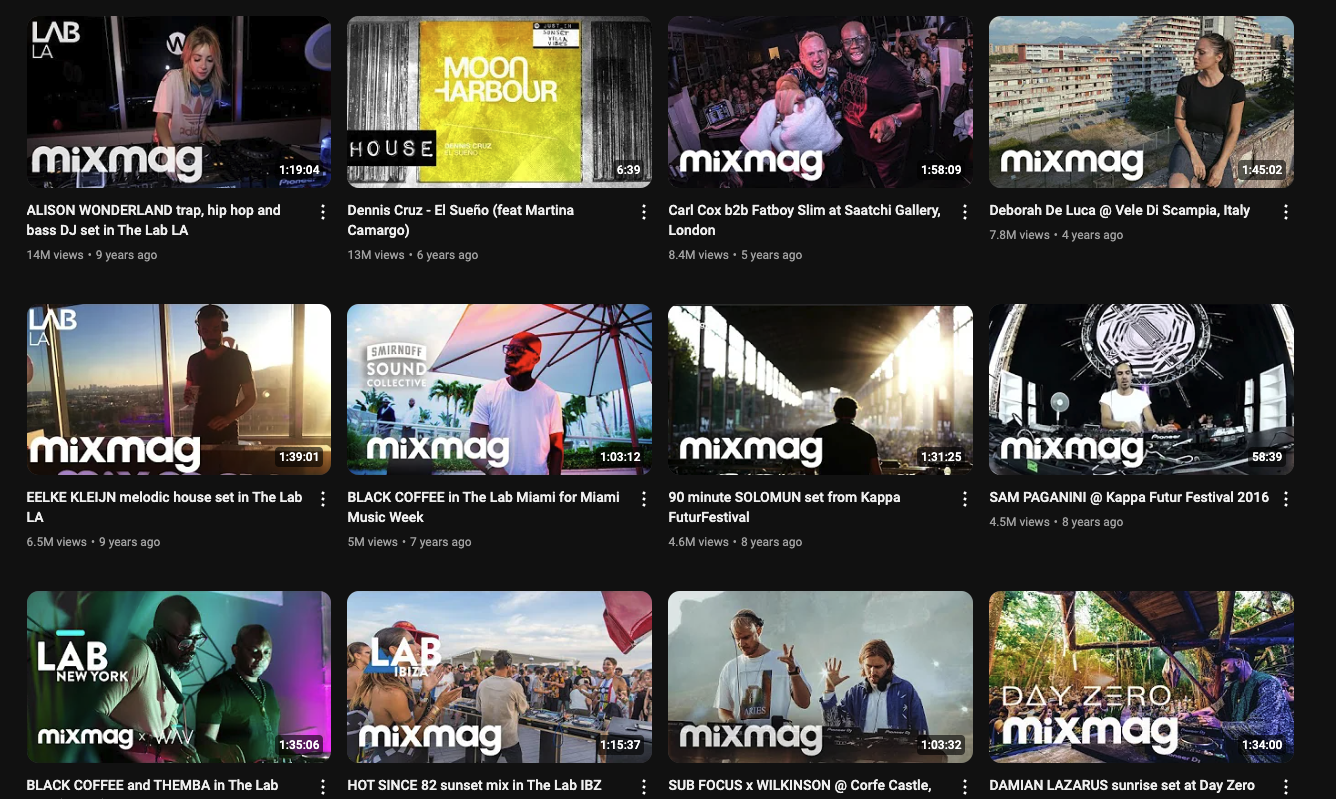The height and width of the screenshot is (799, 1336).
Task: Open the ALISON WONDERLAND video thumbnail
Action: coord(178,101)
